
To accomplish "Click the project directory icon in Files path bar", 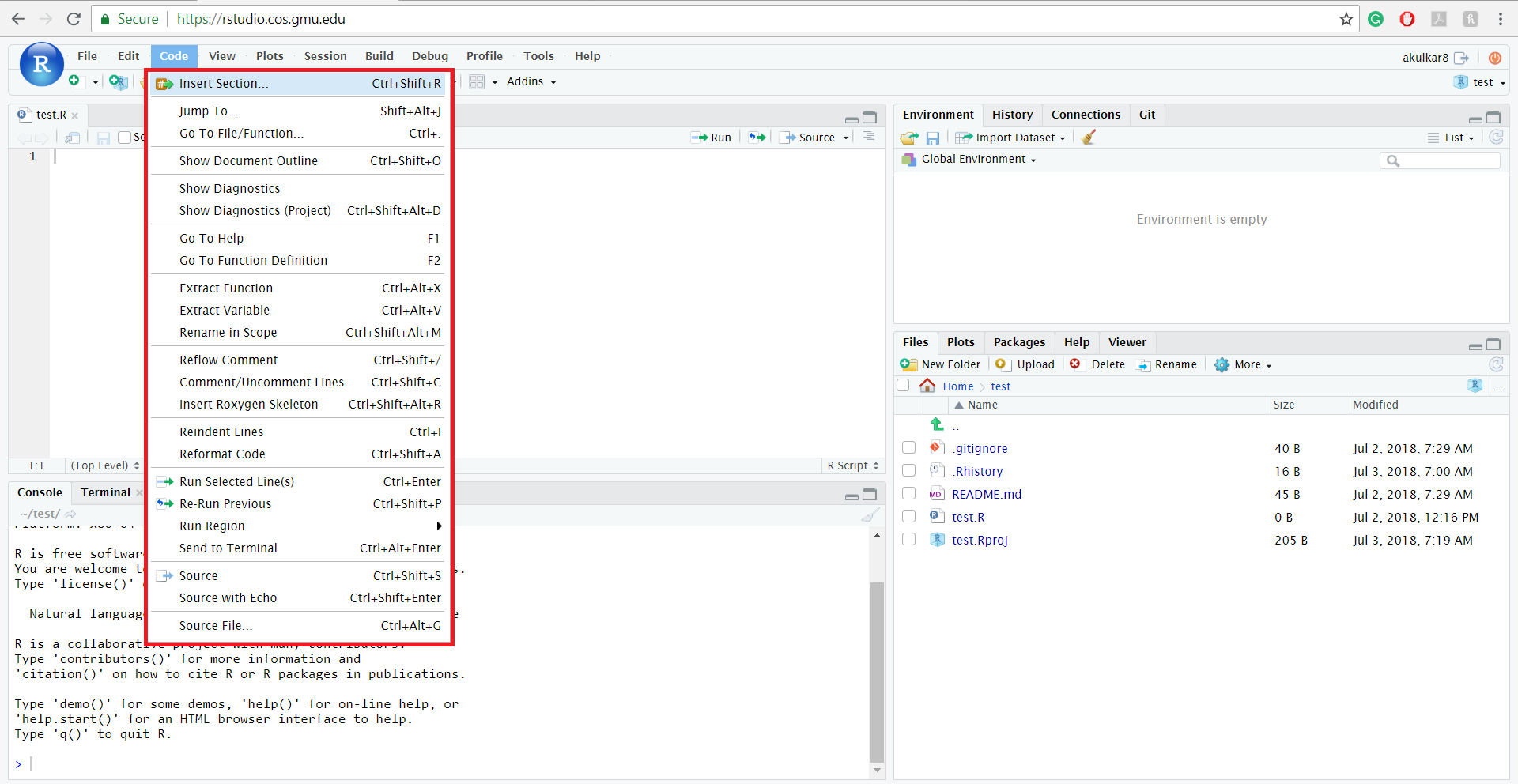I will tap(1475, 386).
